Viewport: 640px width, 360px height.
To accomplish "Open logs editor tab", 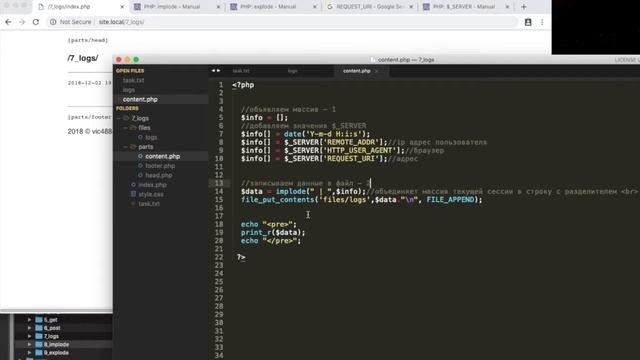I will click(x=293, y=71).
